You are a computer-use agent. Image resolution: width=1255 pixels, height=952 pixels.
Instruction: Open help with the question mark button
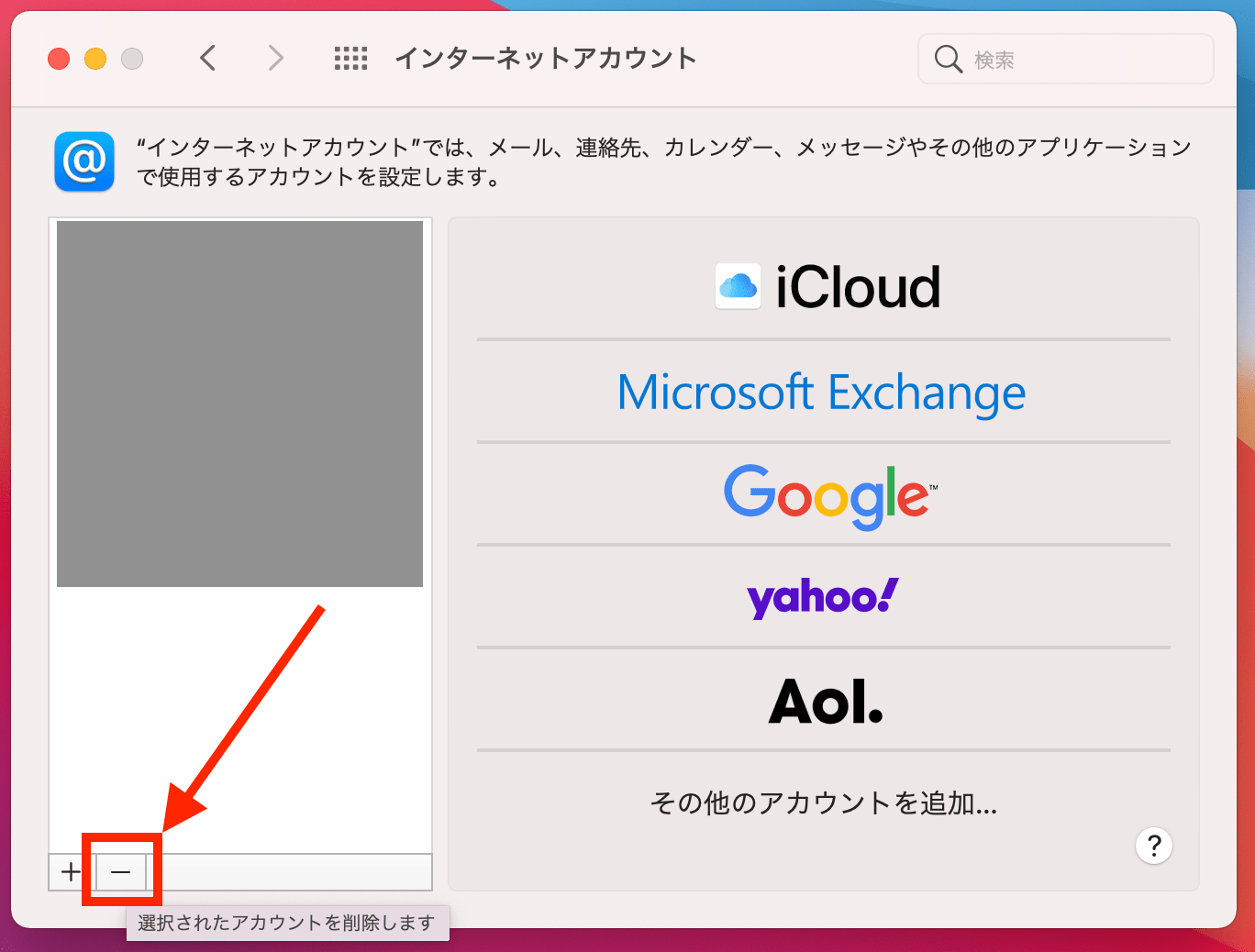coord(1154,846)
